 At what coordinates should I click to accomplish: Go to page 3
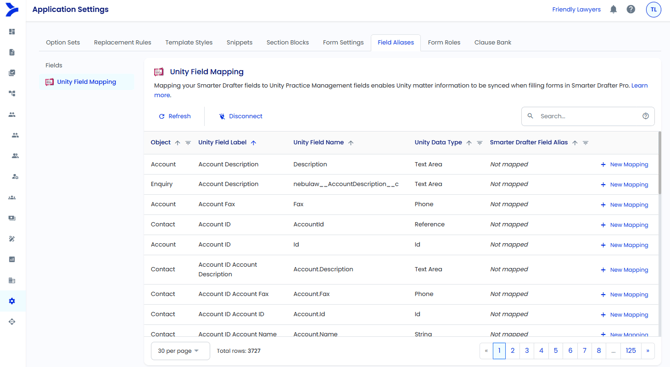pos(527,351)
